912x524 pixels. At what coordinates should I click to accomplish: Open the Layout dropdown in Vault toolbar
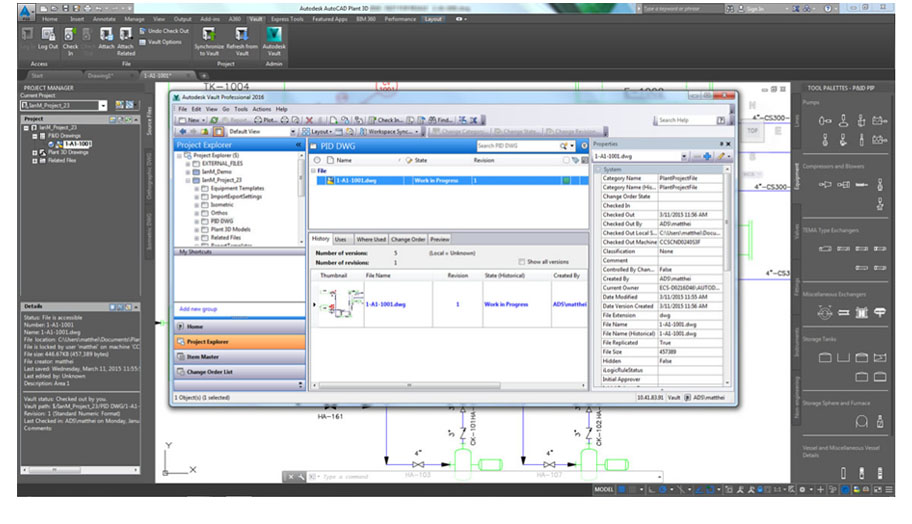317,132
